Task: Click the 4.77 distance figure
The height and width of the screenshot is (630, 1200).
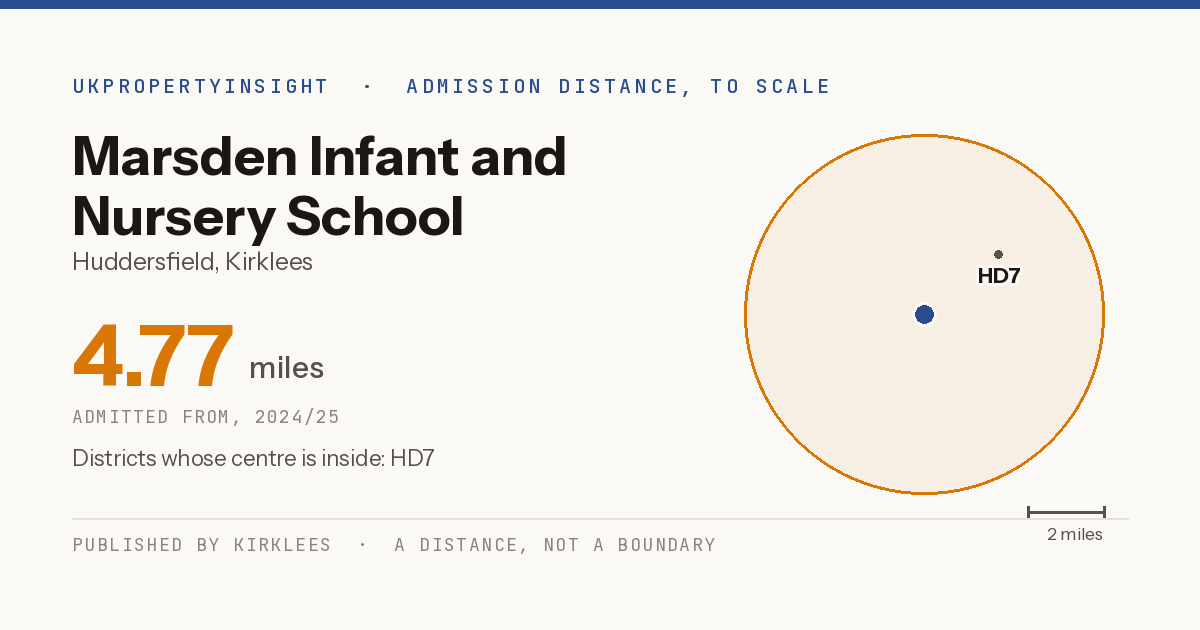Action: click(153, 357)
